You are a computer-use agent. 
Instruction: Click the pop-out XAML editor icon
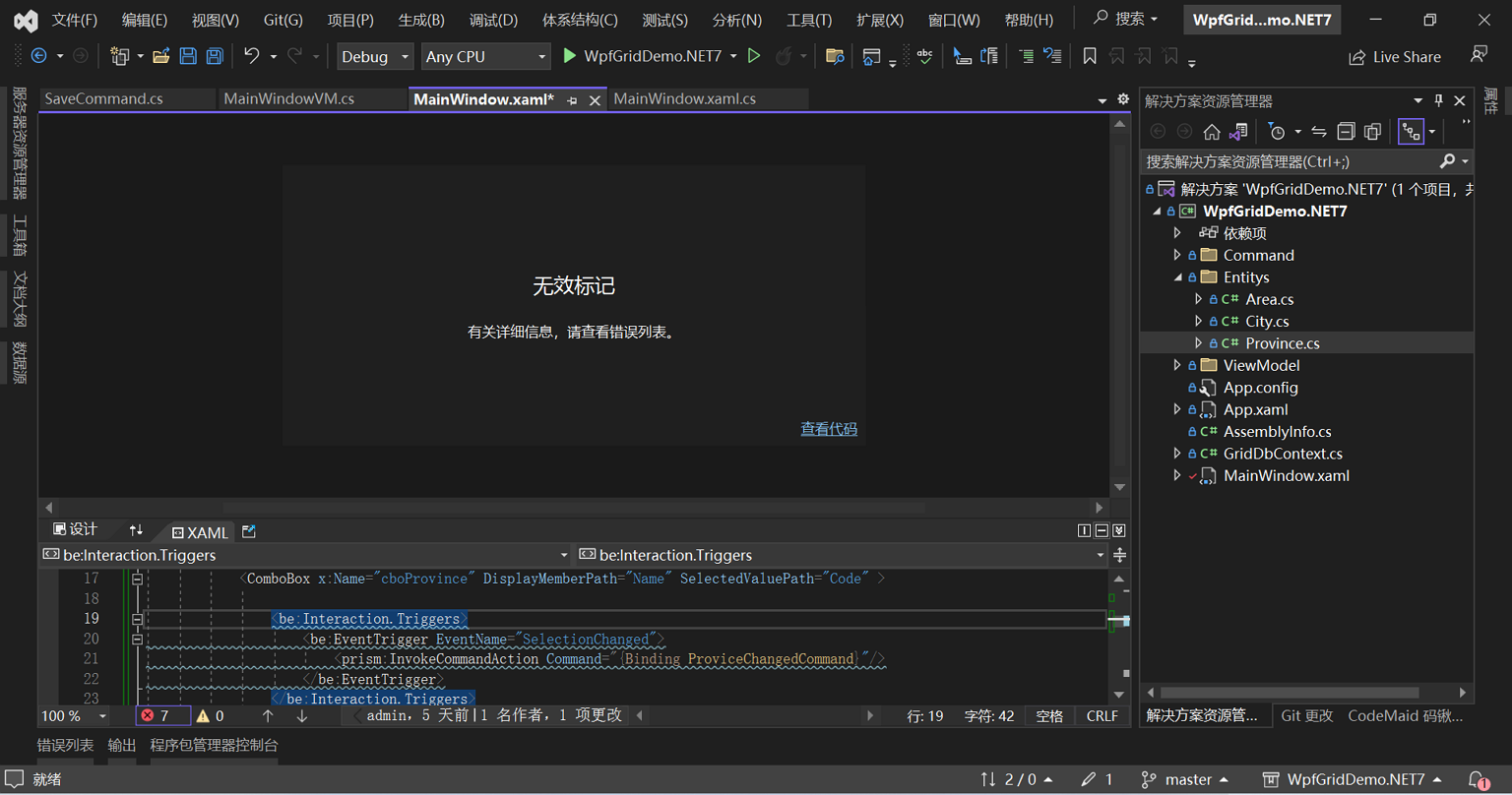[x=249, y=531]
